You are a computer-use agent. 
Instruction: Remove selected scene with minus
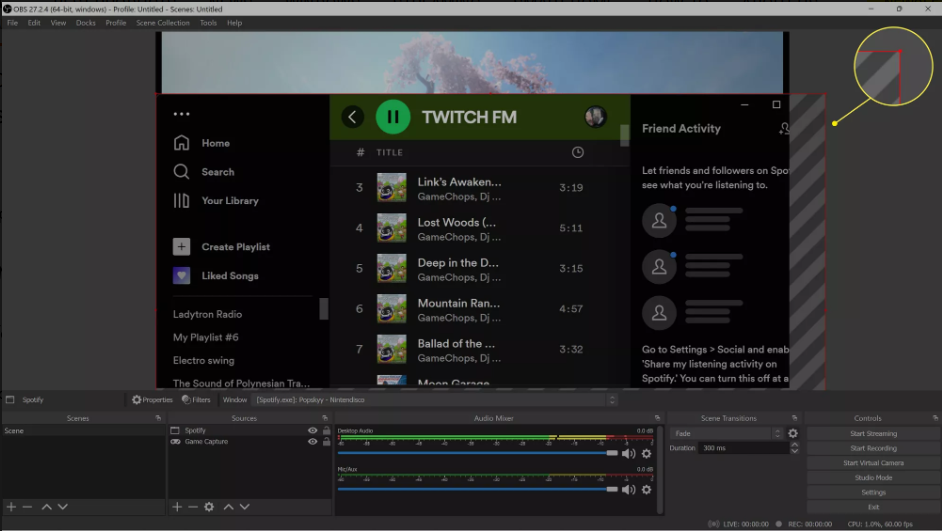click(27, 507)
